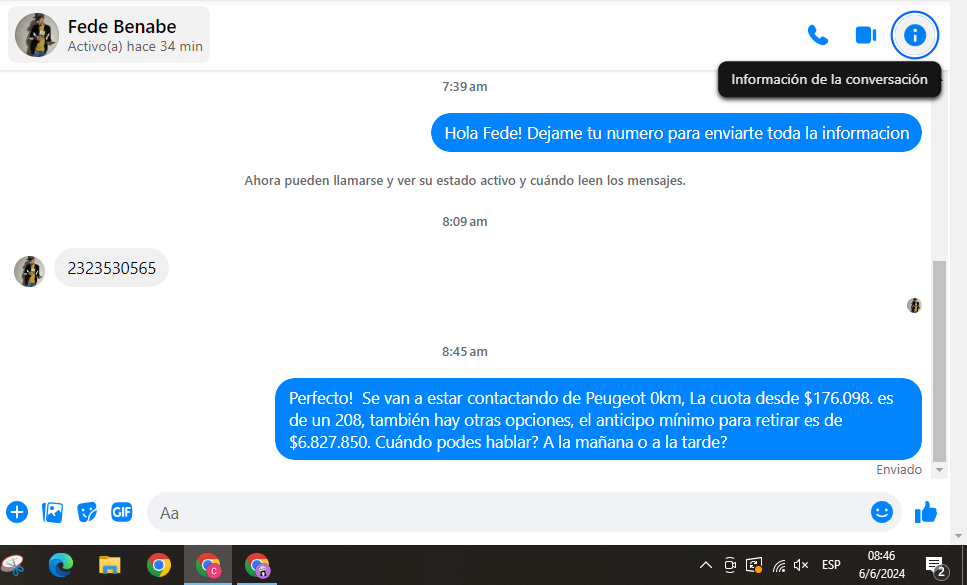Open Fede Benabe profile header
The image size is (967, 585).
pyautogui.click(x=109, y=35)
